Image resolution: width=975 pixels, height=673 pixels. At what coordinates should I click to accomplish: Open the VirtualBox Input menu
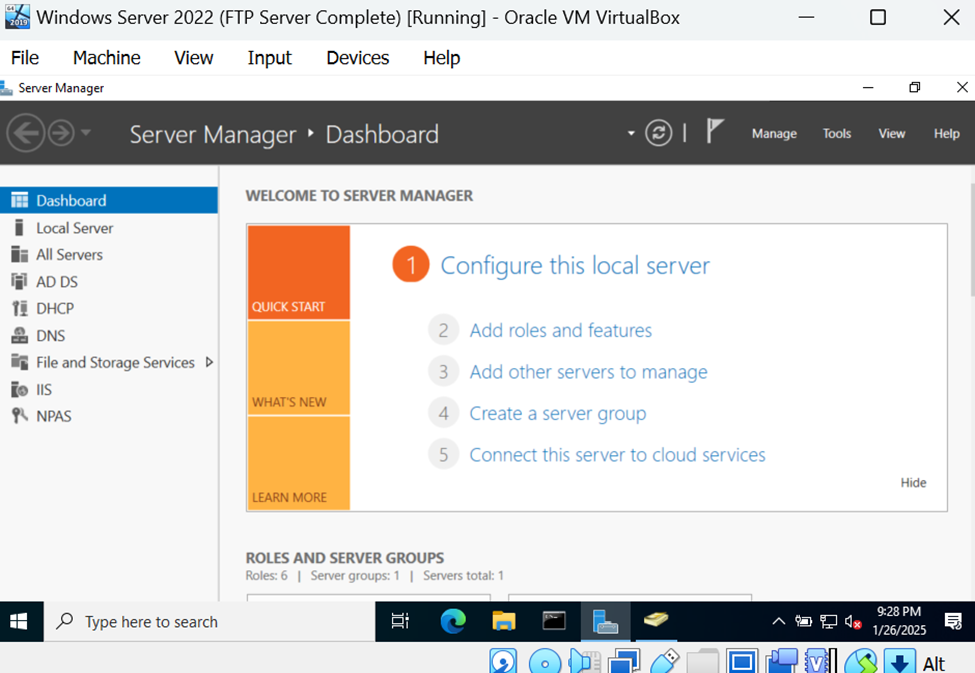[x=269, y=58]
